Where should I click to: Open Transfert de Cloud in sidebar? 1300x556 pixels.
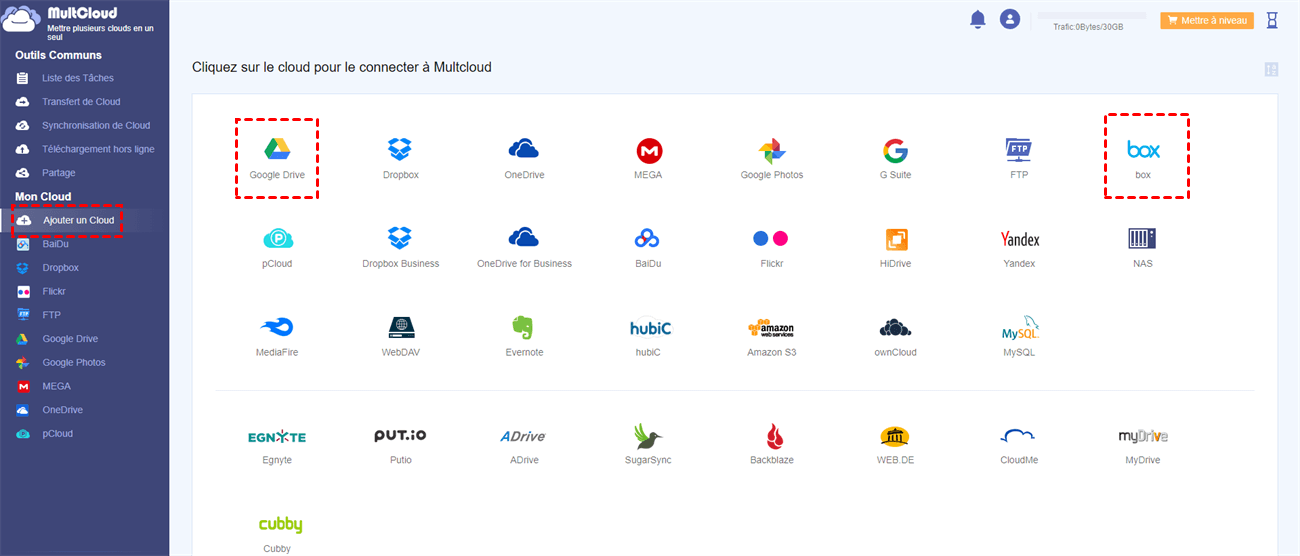[x=81, y=102]
